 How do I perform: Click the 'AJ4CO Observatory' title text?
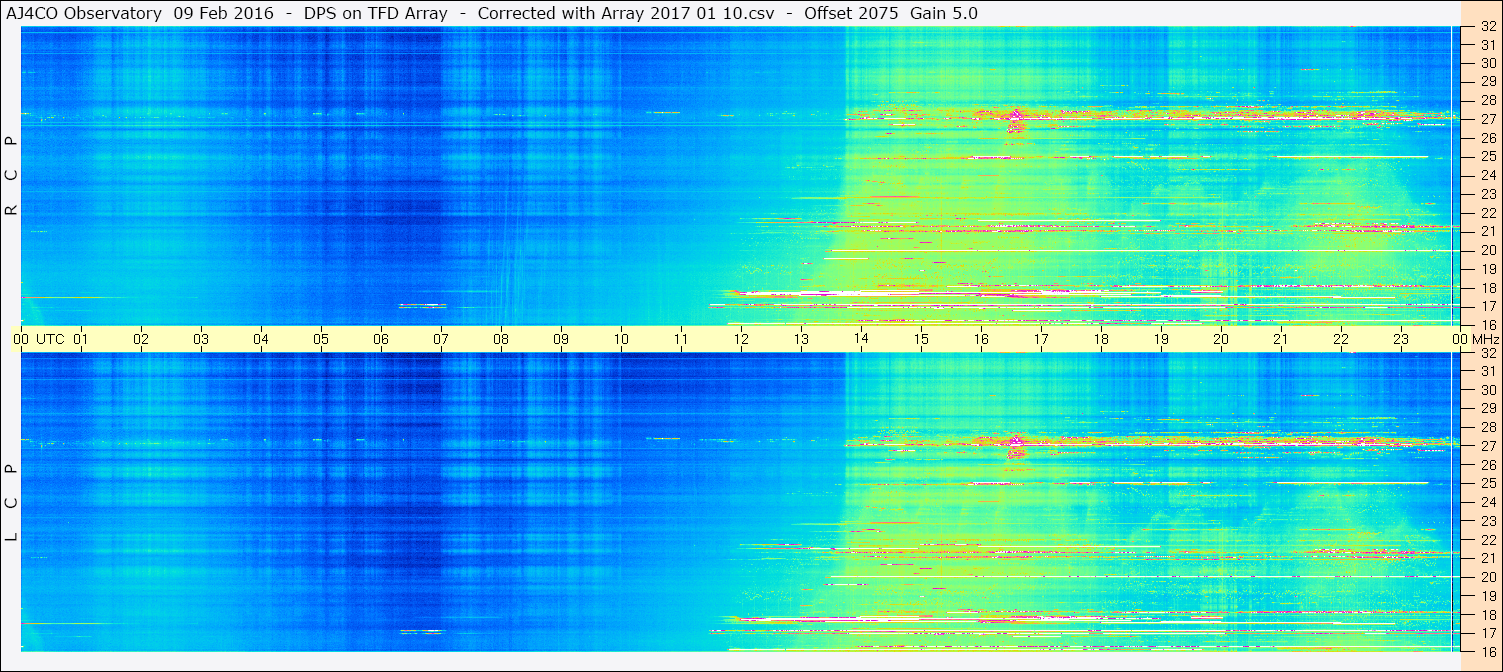(85, 13)
